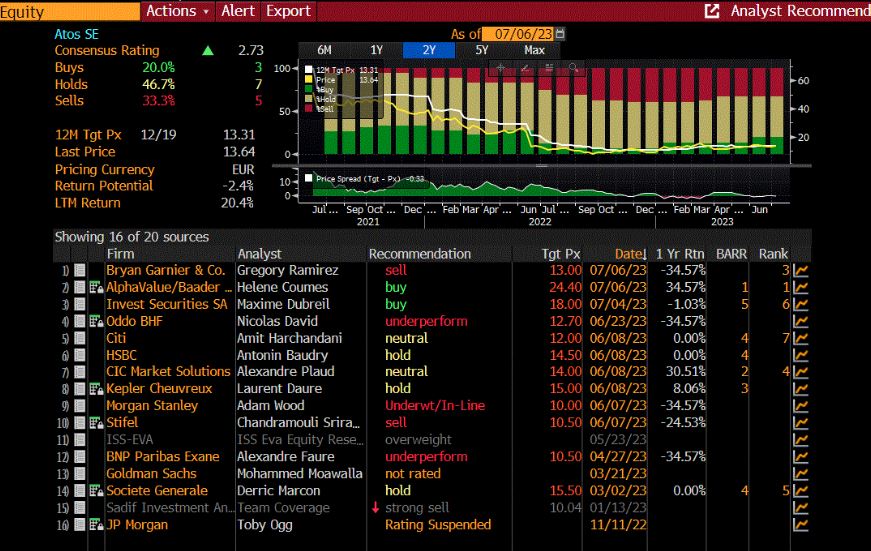Select the chart zoom magnifier tool
Viewport: 871px width, 551px height.
click(x=573, y=68)
